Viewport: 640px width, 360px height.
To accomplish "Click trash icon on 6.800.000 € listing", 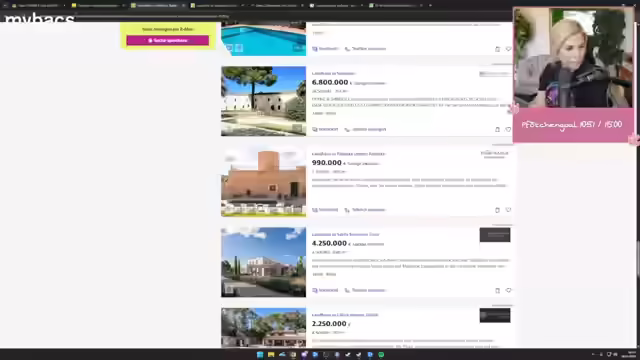I will click(x=497, y=129).
